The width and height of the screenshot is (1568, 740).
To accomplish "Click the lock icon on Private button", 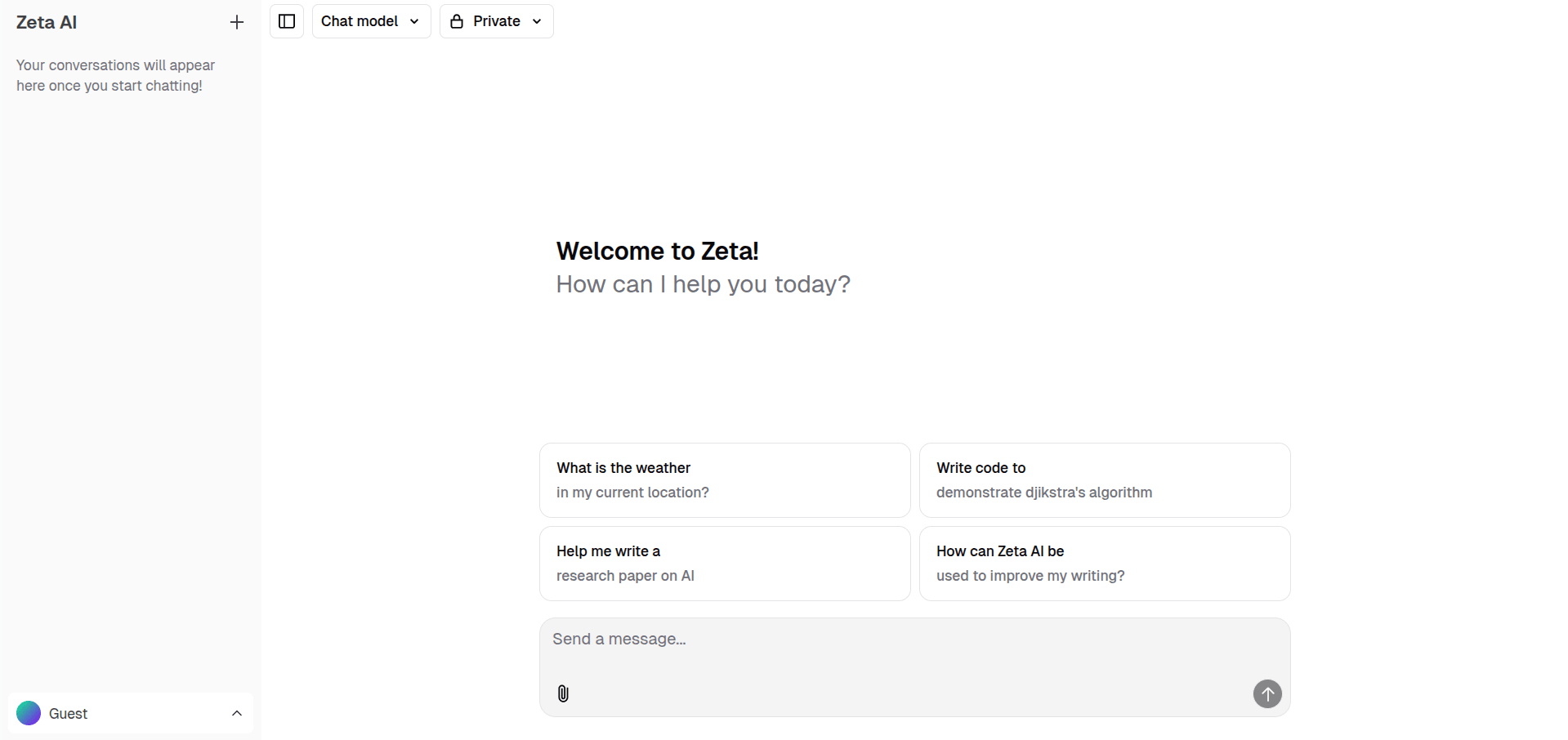I will [457, 21].
